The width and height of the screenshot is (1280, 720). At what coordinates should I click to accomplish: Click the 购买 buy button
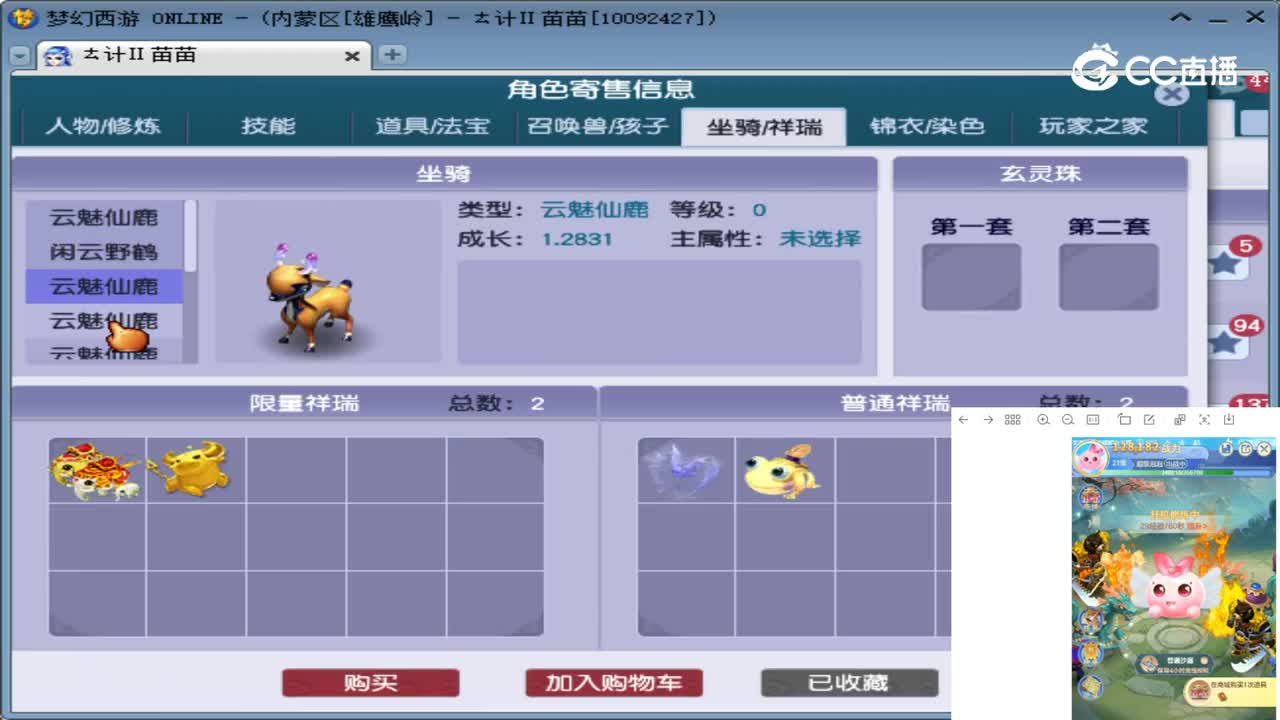[370, 683]
